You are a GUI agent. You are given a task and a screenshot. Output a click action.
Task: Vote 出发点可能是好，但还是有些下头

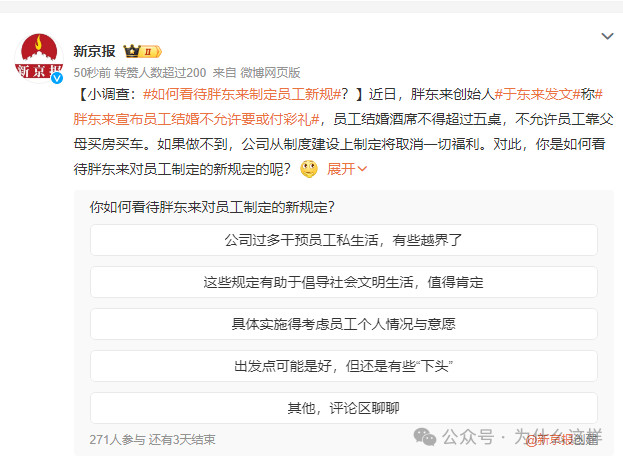click(344, 366)
